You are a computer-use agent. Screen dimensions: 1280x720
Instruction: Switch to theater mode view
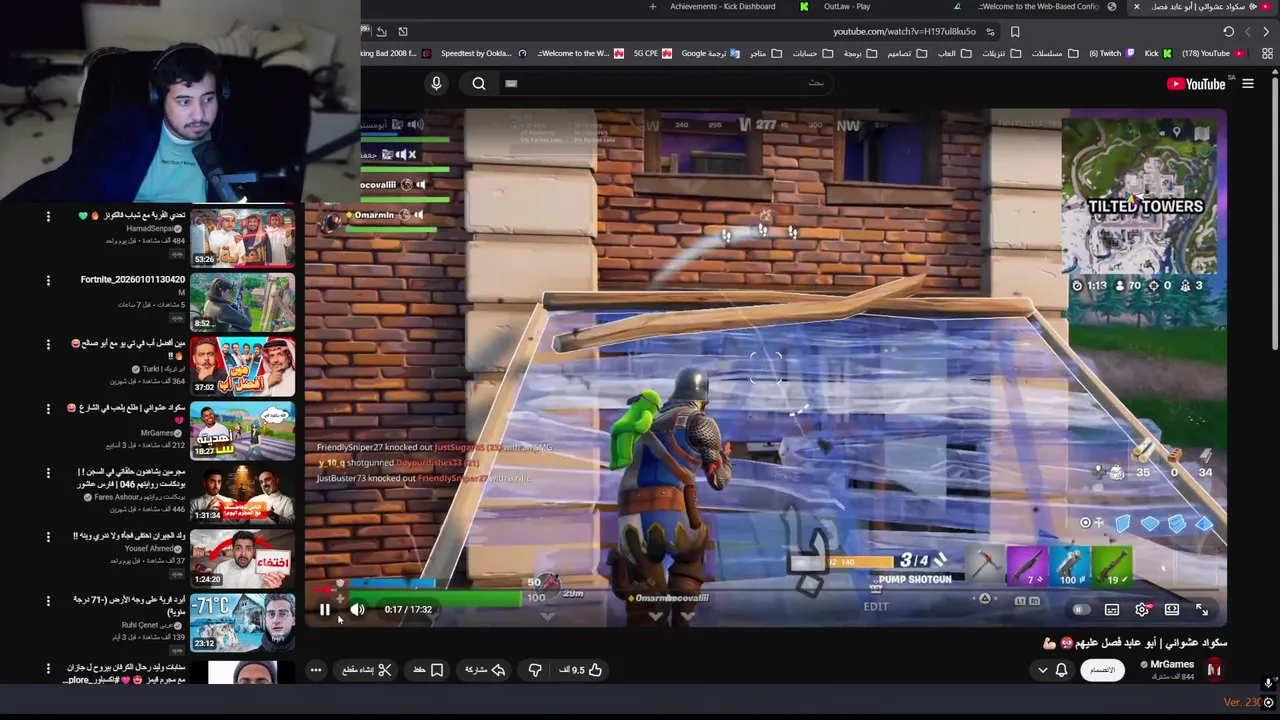[x=1172, y=609]
